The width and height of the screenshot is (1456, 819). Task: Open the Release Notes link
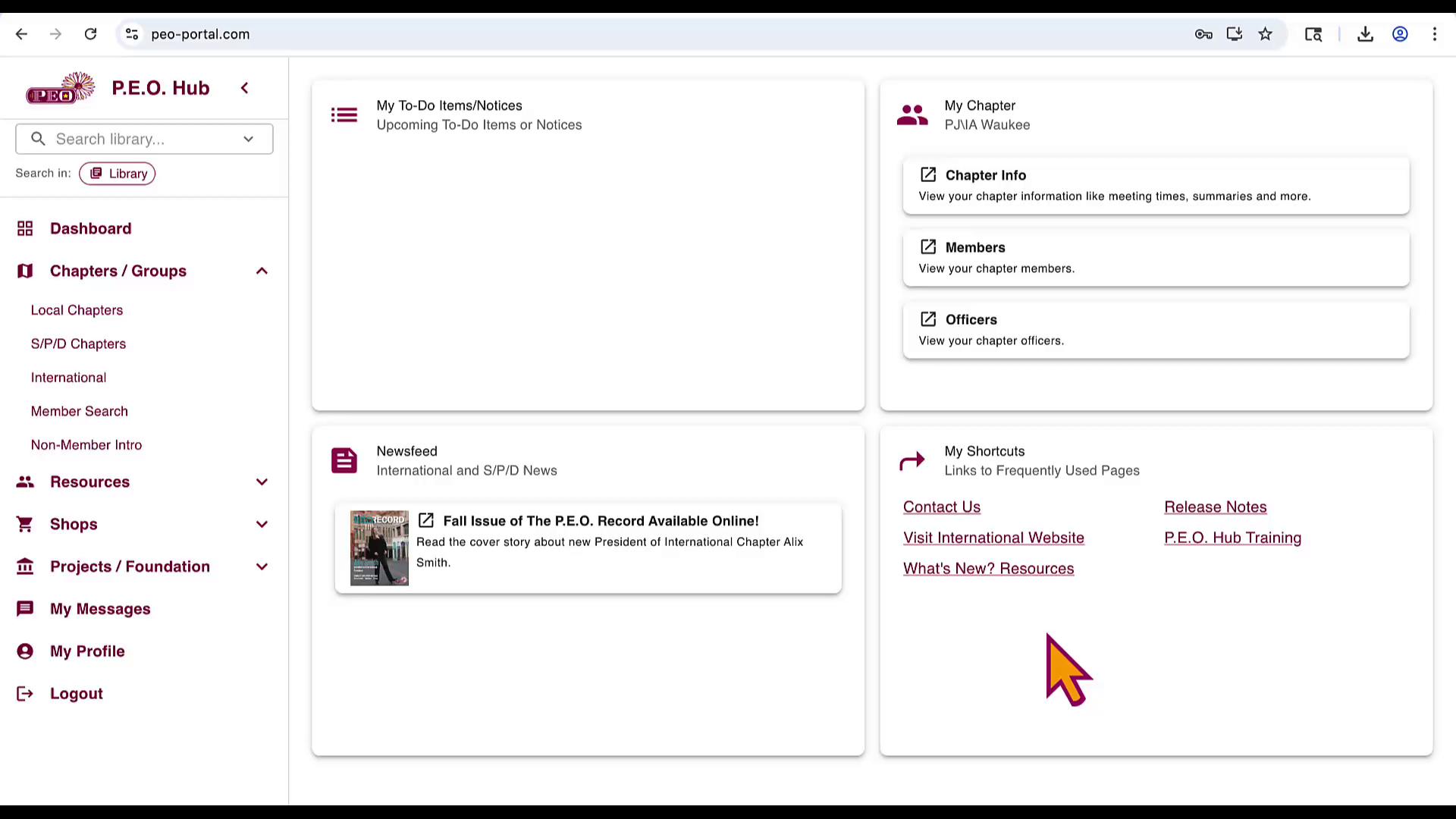point(1216,507)
